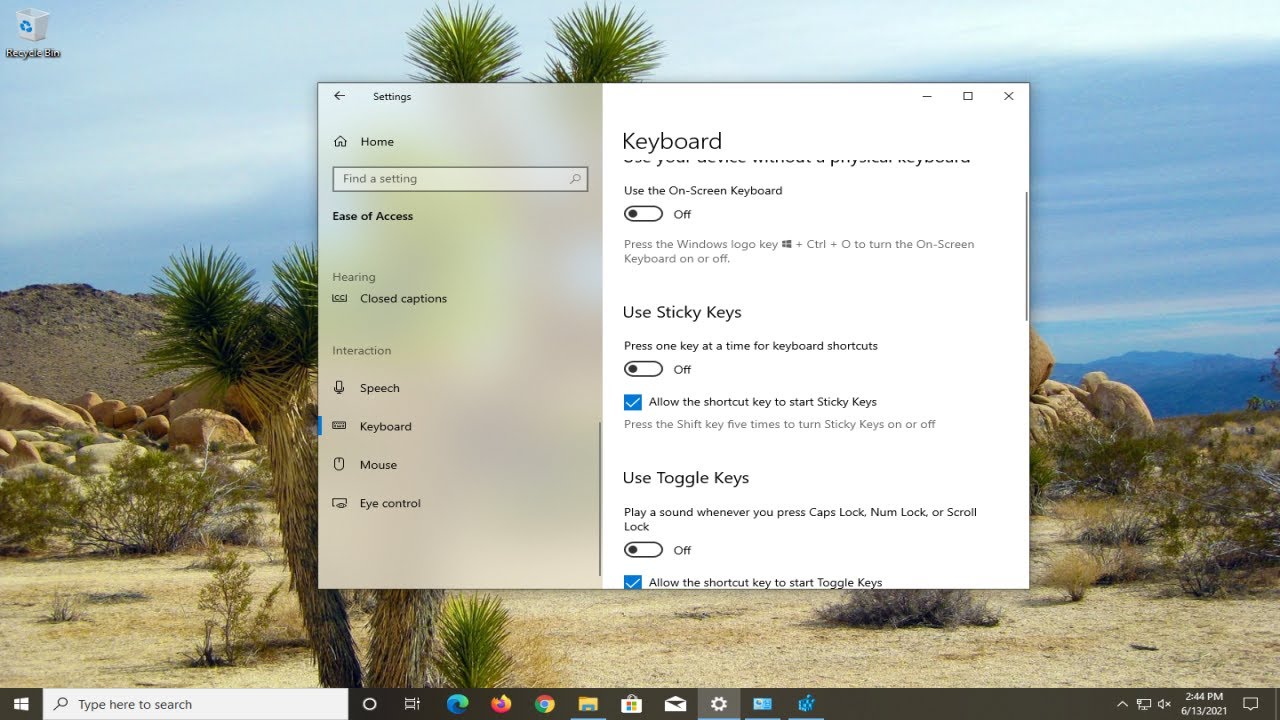Launch Microsoft Edge from the taskbar

[x=458, y=704]
